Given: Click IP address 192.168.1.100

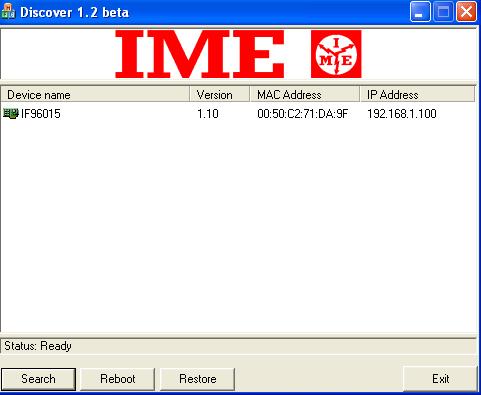Looking at the screenshot, I should [x=402, y=114].
